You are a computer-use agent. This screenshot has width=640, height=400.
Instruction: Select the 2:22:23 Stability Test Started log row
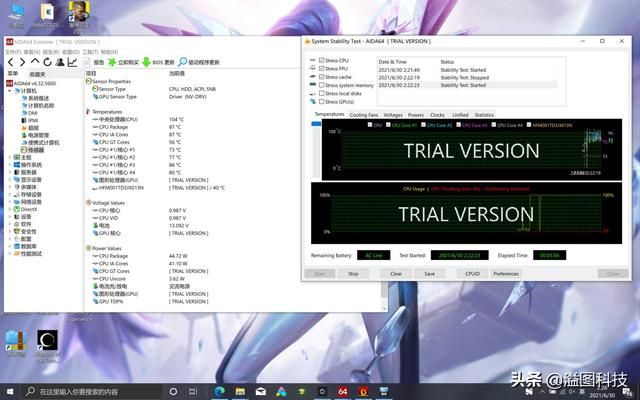pyautogui.click(x=467, y=85)
